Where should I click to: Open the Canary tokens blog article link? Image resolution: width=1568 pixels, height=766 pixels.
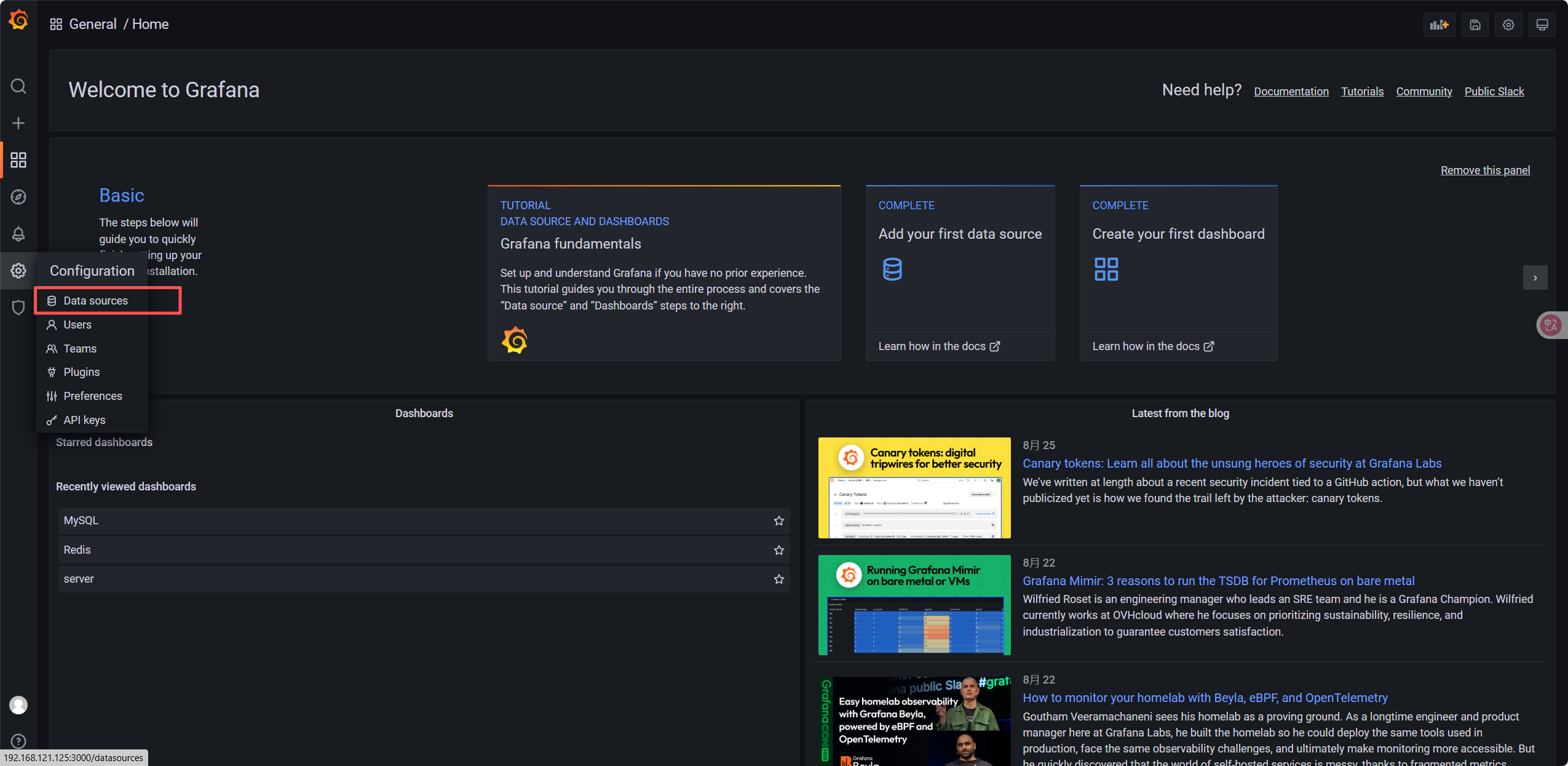tap(1232, 463)
